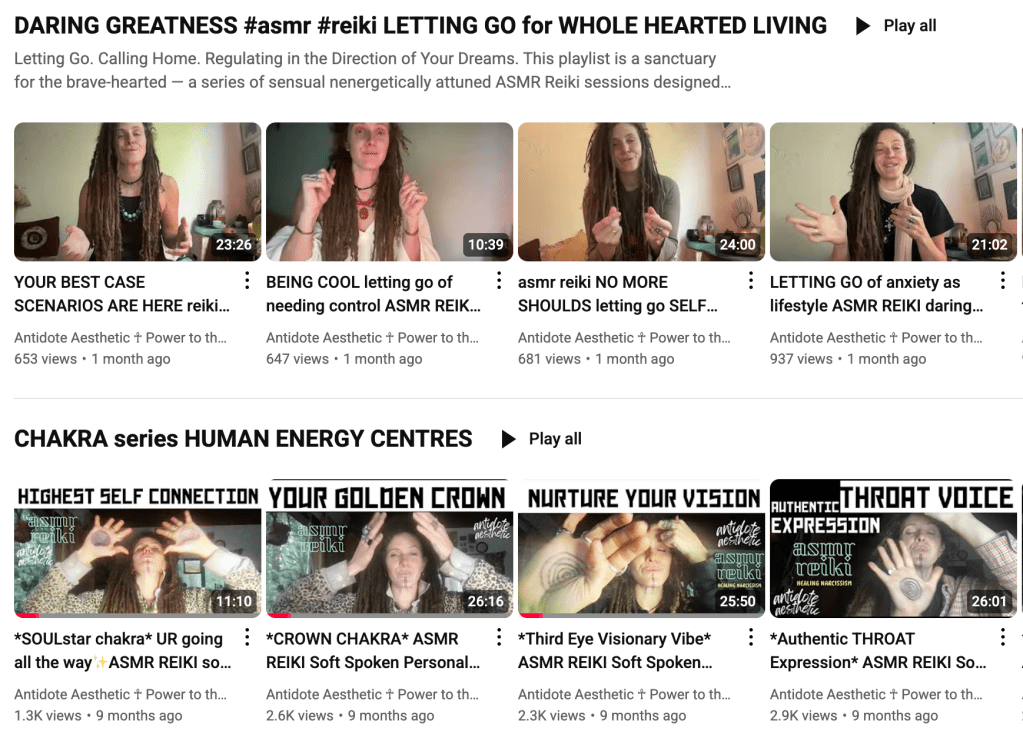Open more actions for Third Eye Visionary video
Image resolution: width=1023 pixels, height=744 pixels.
[750, 637]
